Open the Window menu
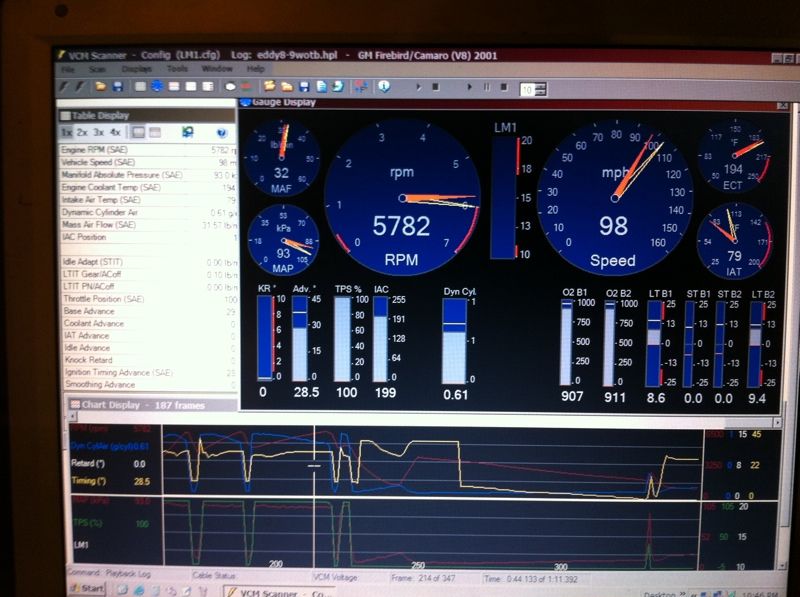The height and width of the screenshot is (597, 800). tap(217, 69)
